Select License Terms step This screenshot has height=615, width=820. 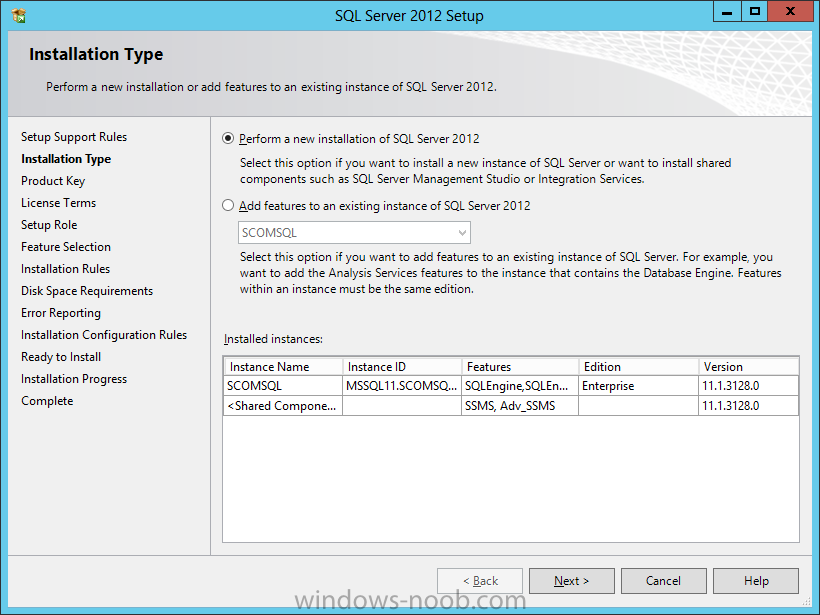(59, 203)
